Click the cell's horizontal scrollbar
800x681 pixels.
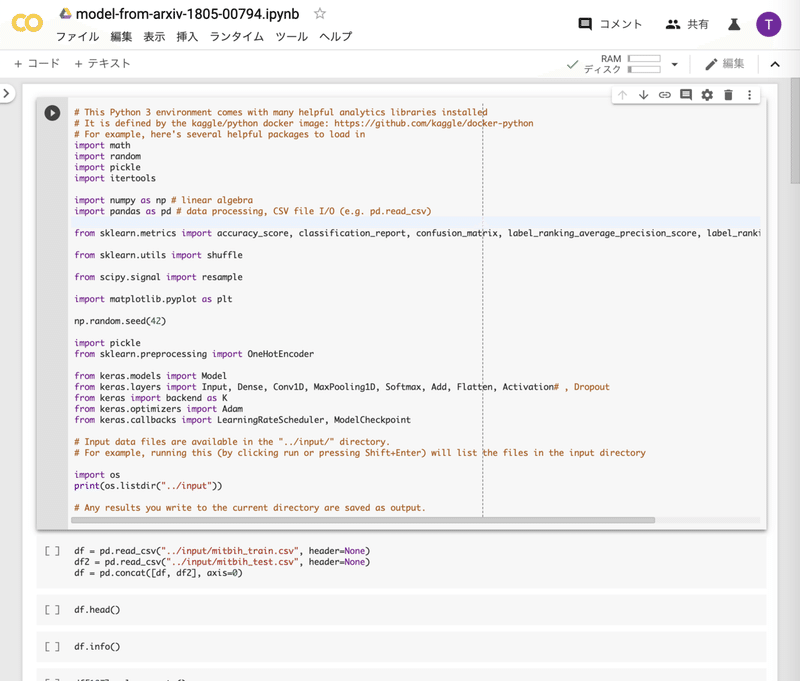[363, 520]
